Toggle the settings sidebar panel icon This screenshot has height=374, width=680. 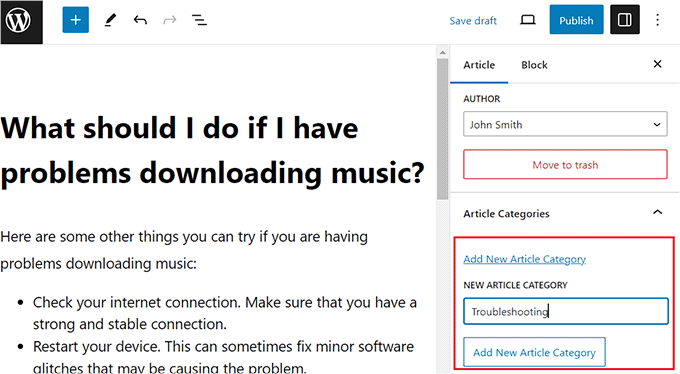coord(624,20)
